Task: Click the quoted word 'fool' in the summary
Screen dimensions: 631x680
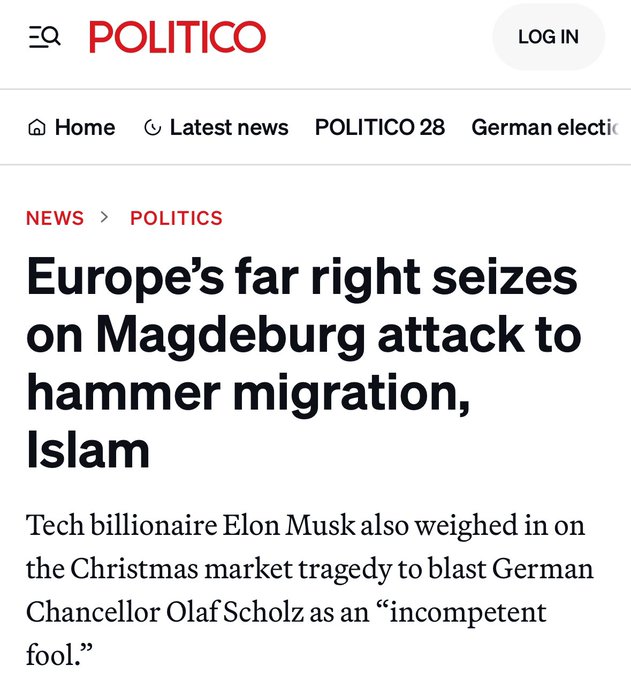Action: click(x=53, y=656)
